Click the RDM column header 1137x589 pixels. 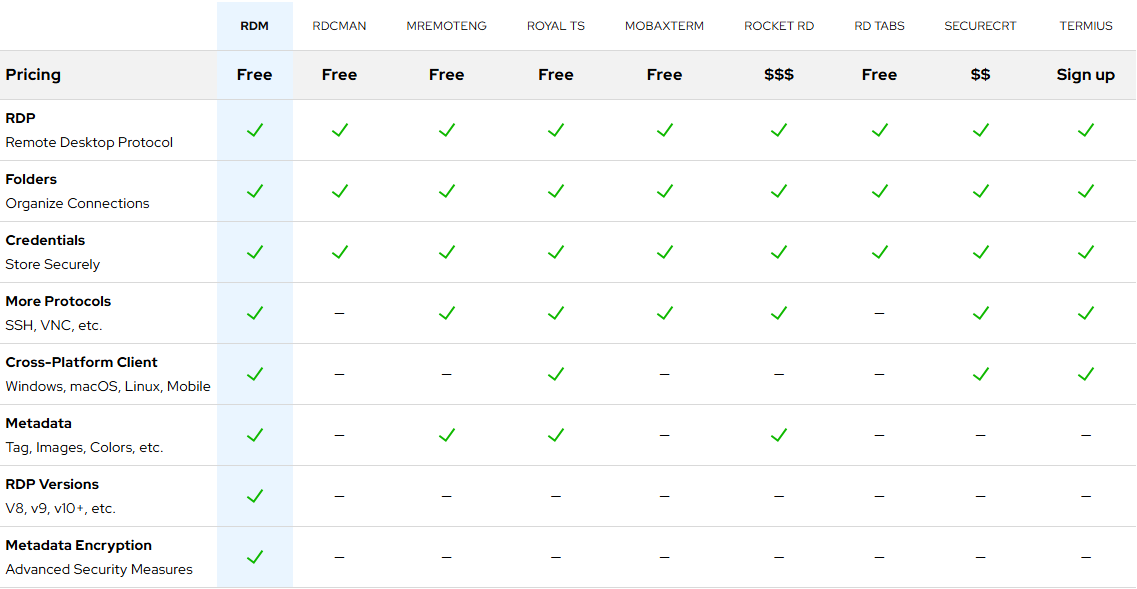pos(255,26)
